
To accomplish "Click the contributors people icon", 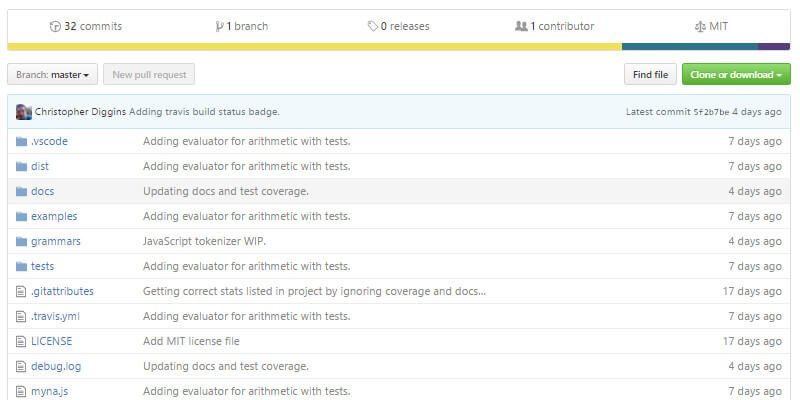I will pos(521,26).
